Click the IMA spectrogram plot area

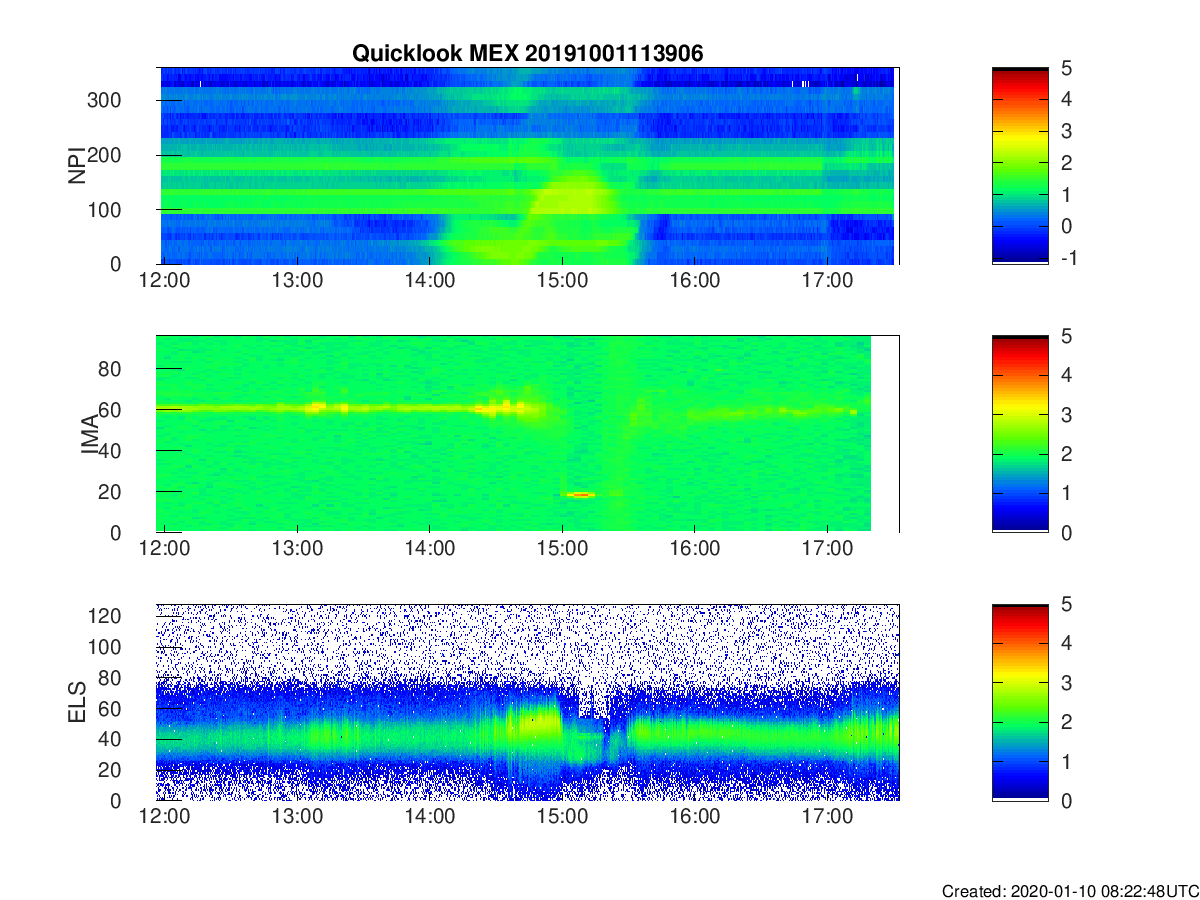528,434
